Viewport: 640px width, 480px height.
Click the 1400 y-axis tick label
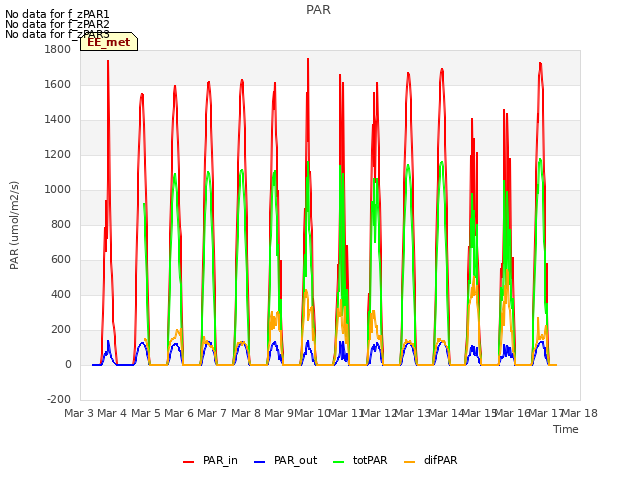pyautogui.click(x=58, y=120)
